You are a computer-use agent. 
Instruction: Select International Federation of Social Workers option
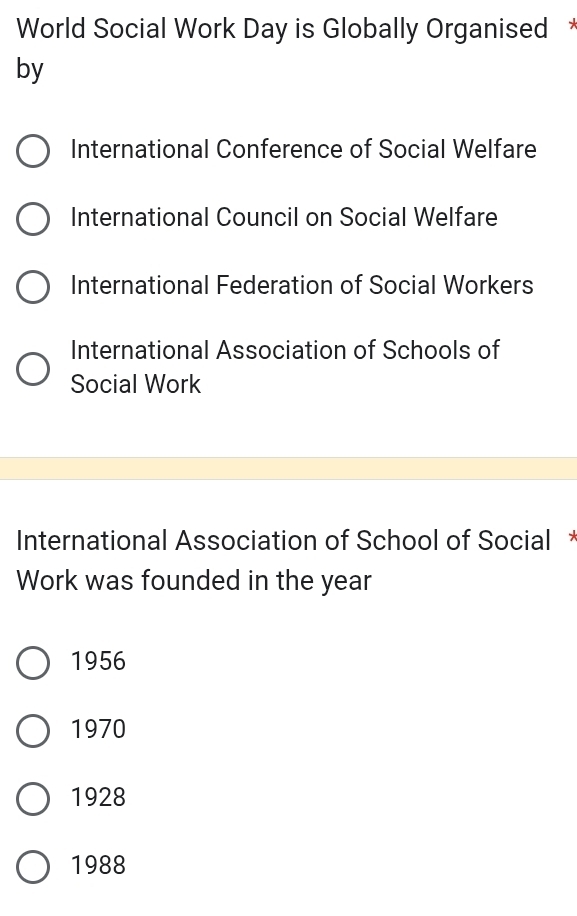point(33,287)
